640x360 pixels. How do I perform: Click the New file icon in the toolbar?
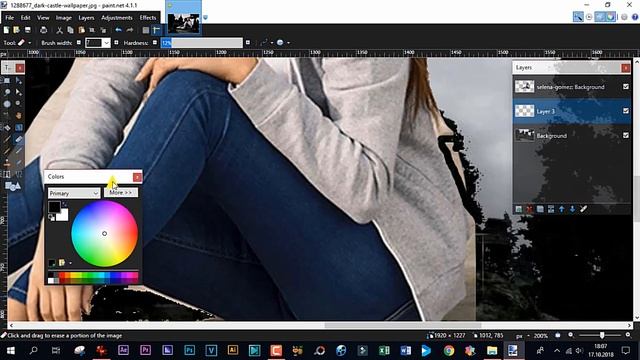coord(6,30)
